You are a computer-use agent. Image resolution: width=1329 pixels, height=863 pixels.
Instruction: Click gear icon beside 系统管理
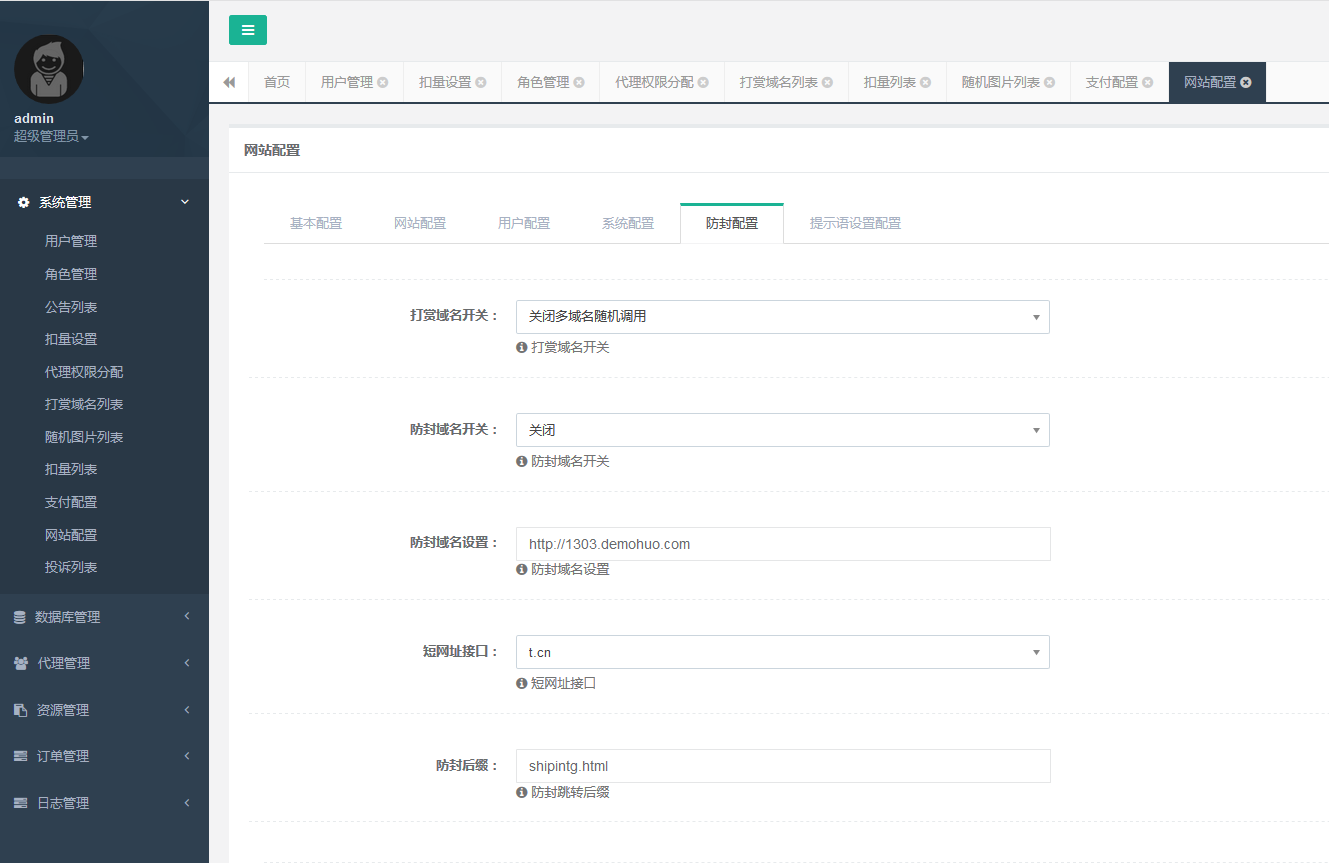(x=24, y=202)
